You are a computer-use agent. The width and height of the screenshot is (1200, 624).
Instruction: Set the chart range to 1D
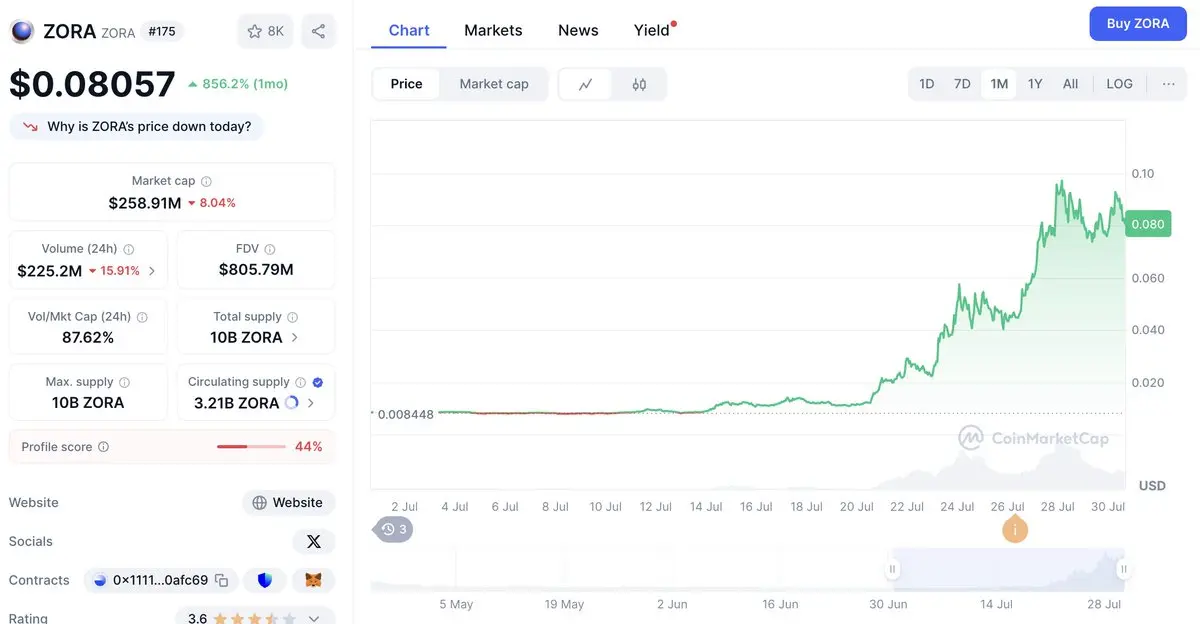click(x=927, y=84)
